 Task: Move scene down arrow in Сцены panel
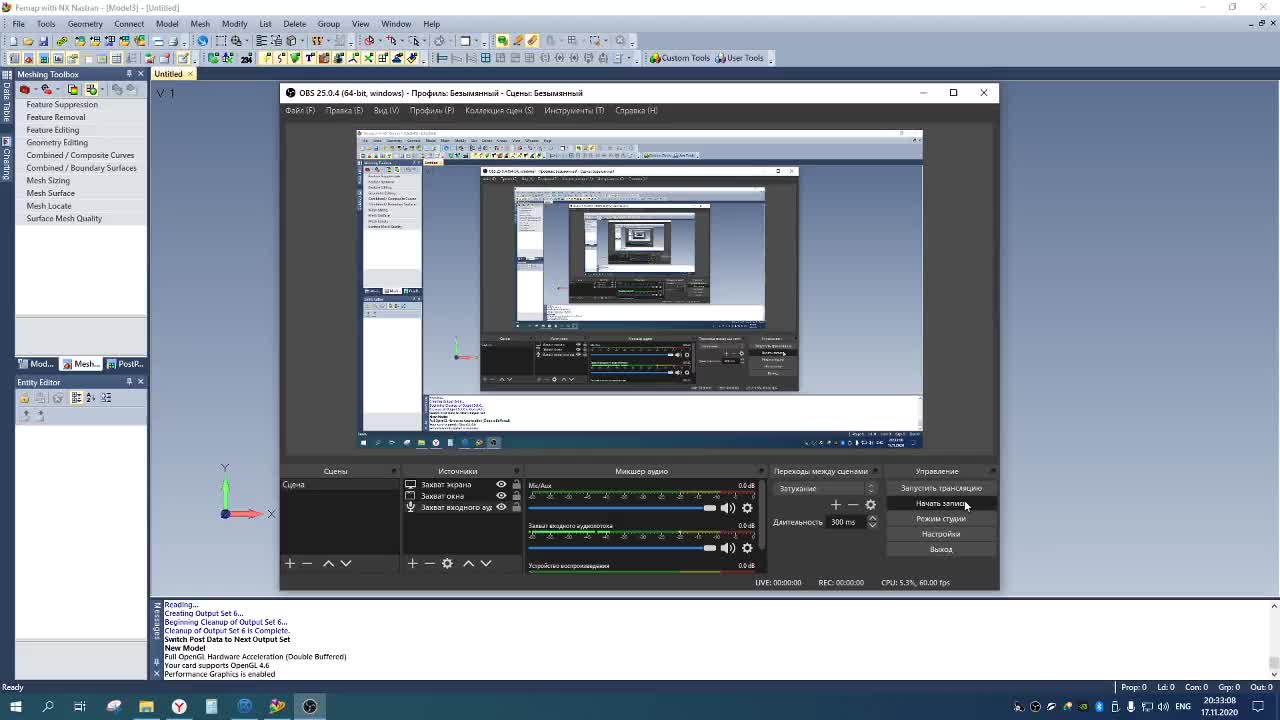(x=345, y=563)
